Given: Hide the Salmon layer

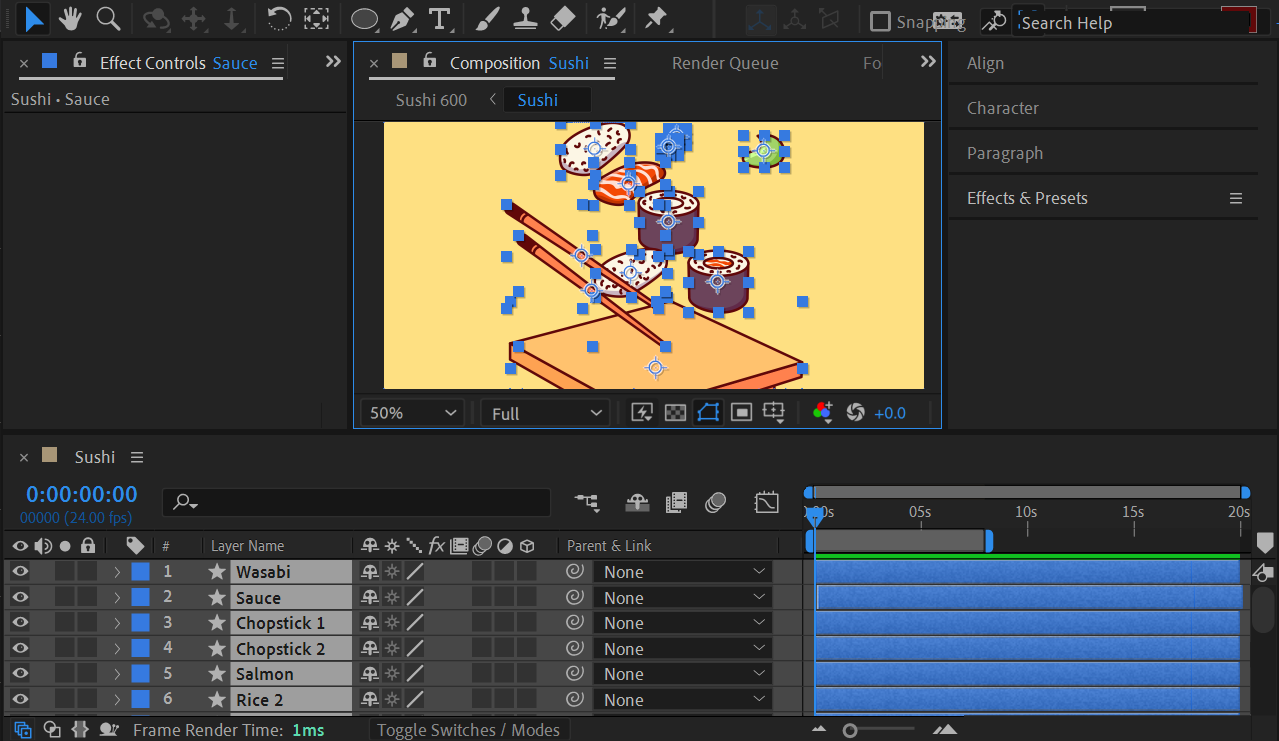Looking at the screenshot, I should tap(19, 673).
